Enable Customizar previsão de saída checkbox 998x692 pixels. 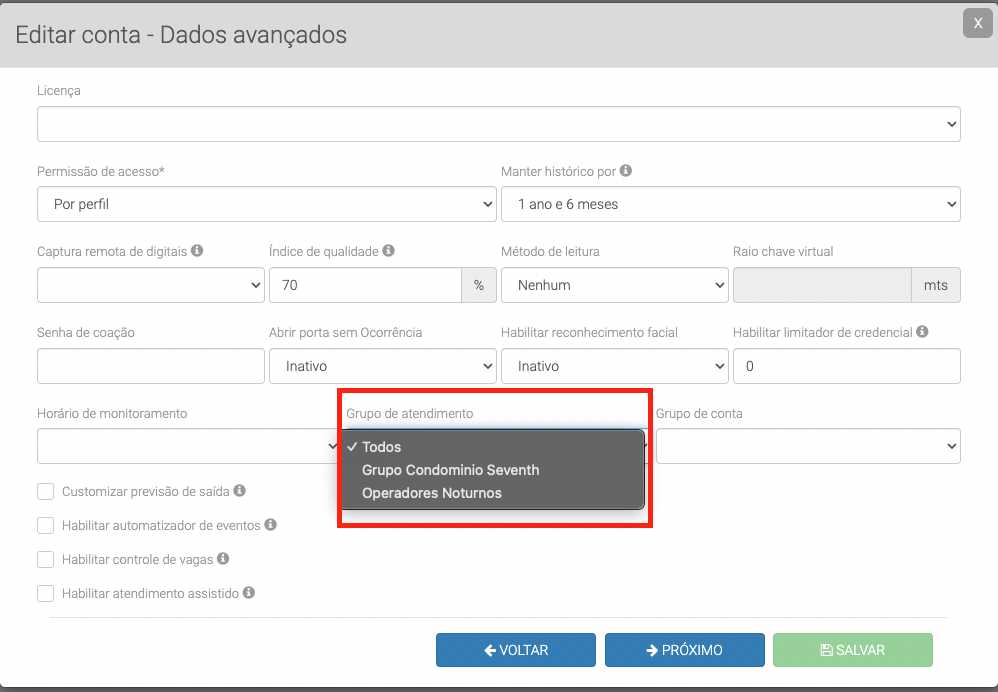[45, 492]
